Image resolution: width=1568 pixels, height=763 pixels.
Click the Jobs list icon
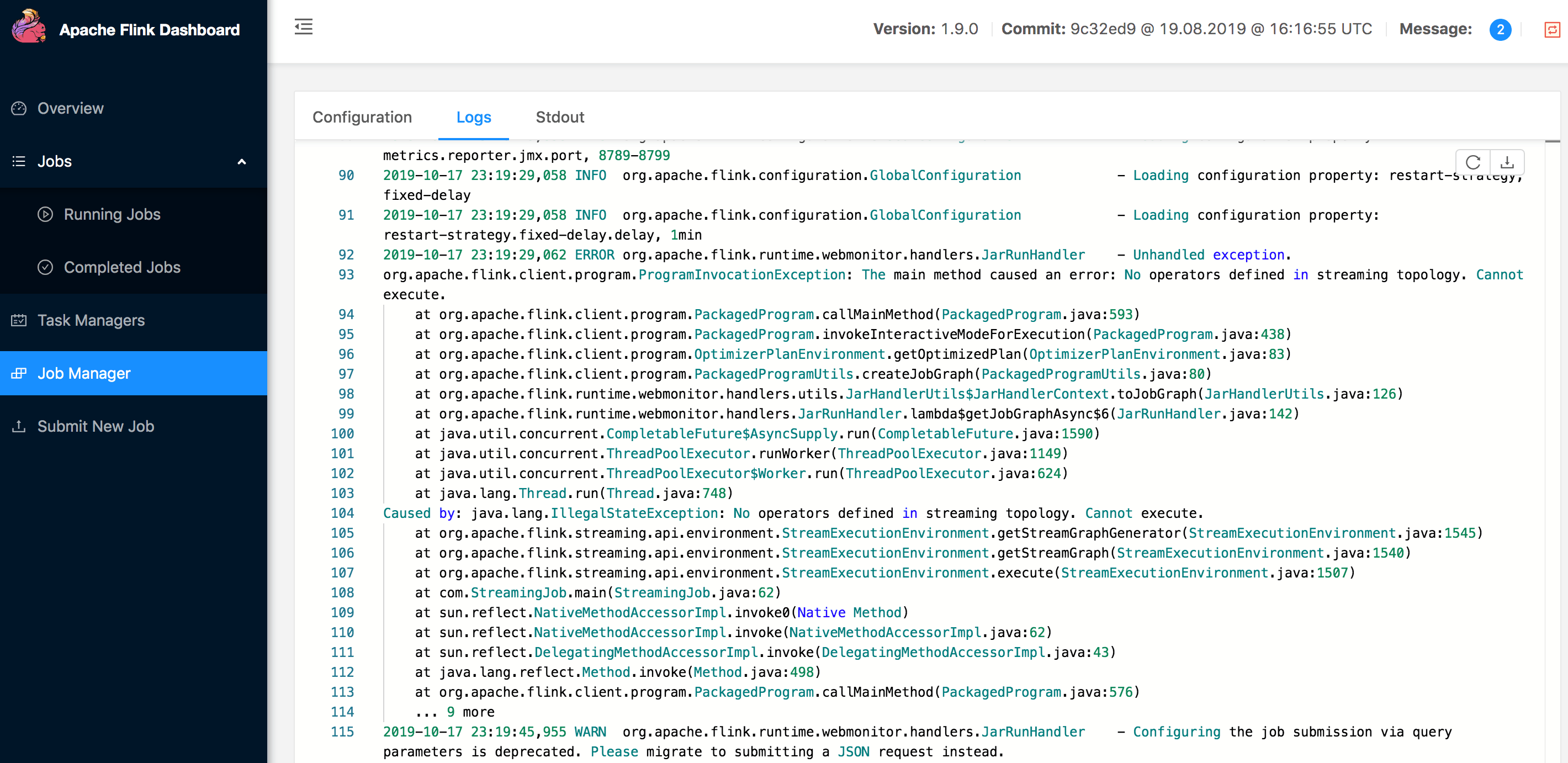pyautogui.click(x=19, y=161)
